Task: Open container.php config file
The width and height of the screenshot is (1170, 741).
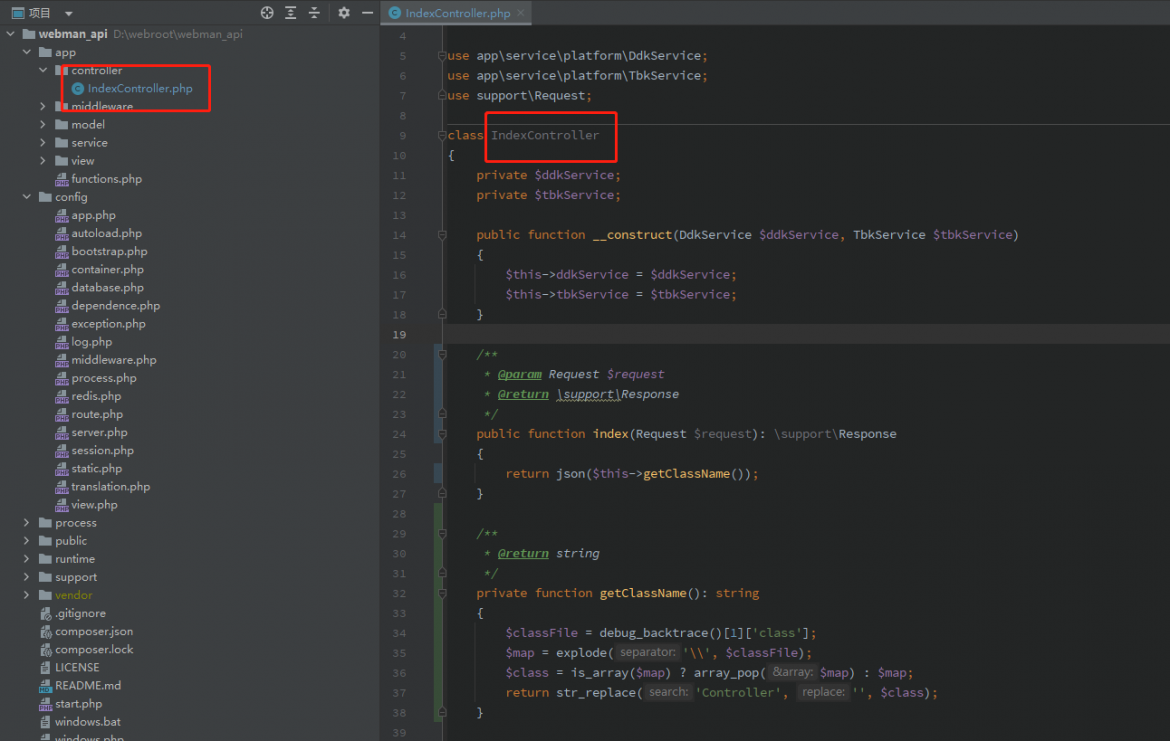Action: 107,269
